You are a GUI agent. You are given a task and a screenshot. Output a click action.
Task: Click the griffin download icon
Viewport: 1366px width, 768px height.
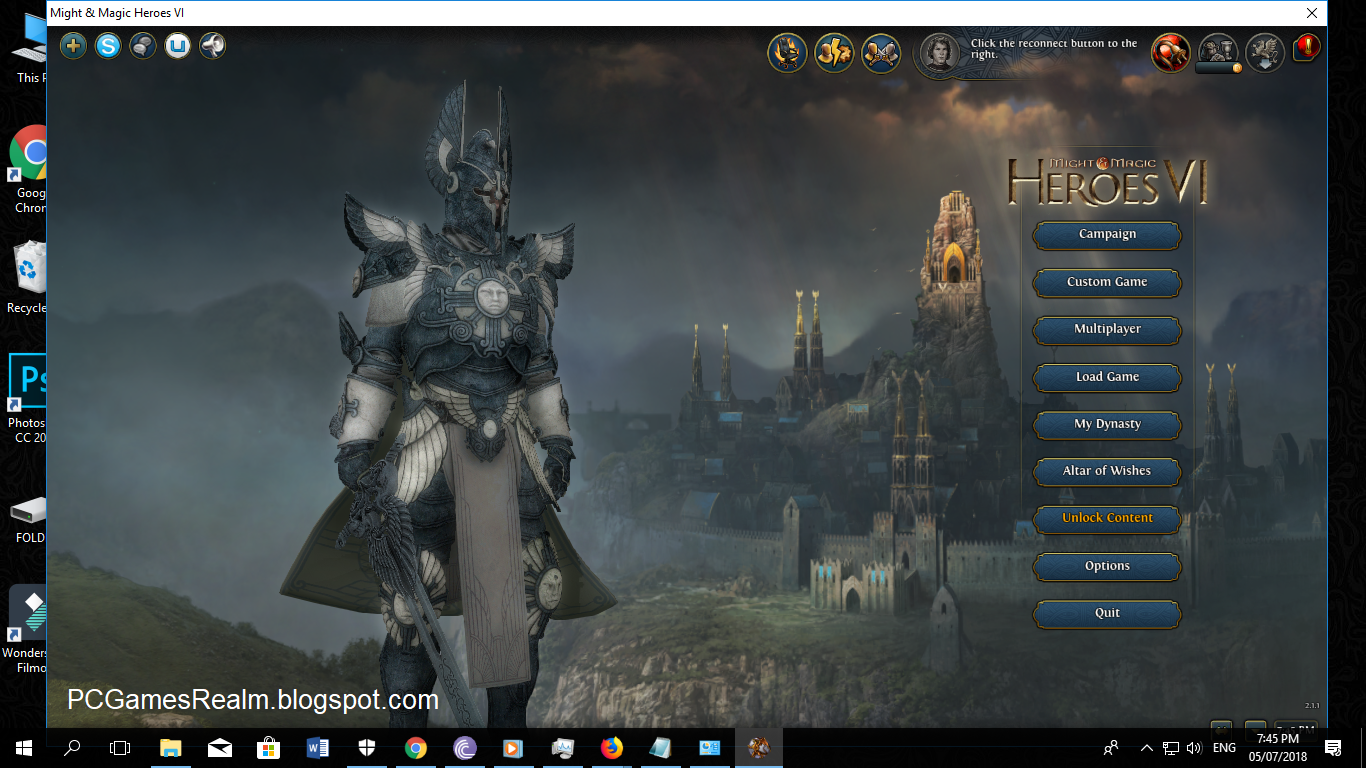click(1264, 52)
